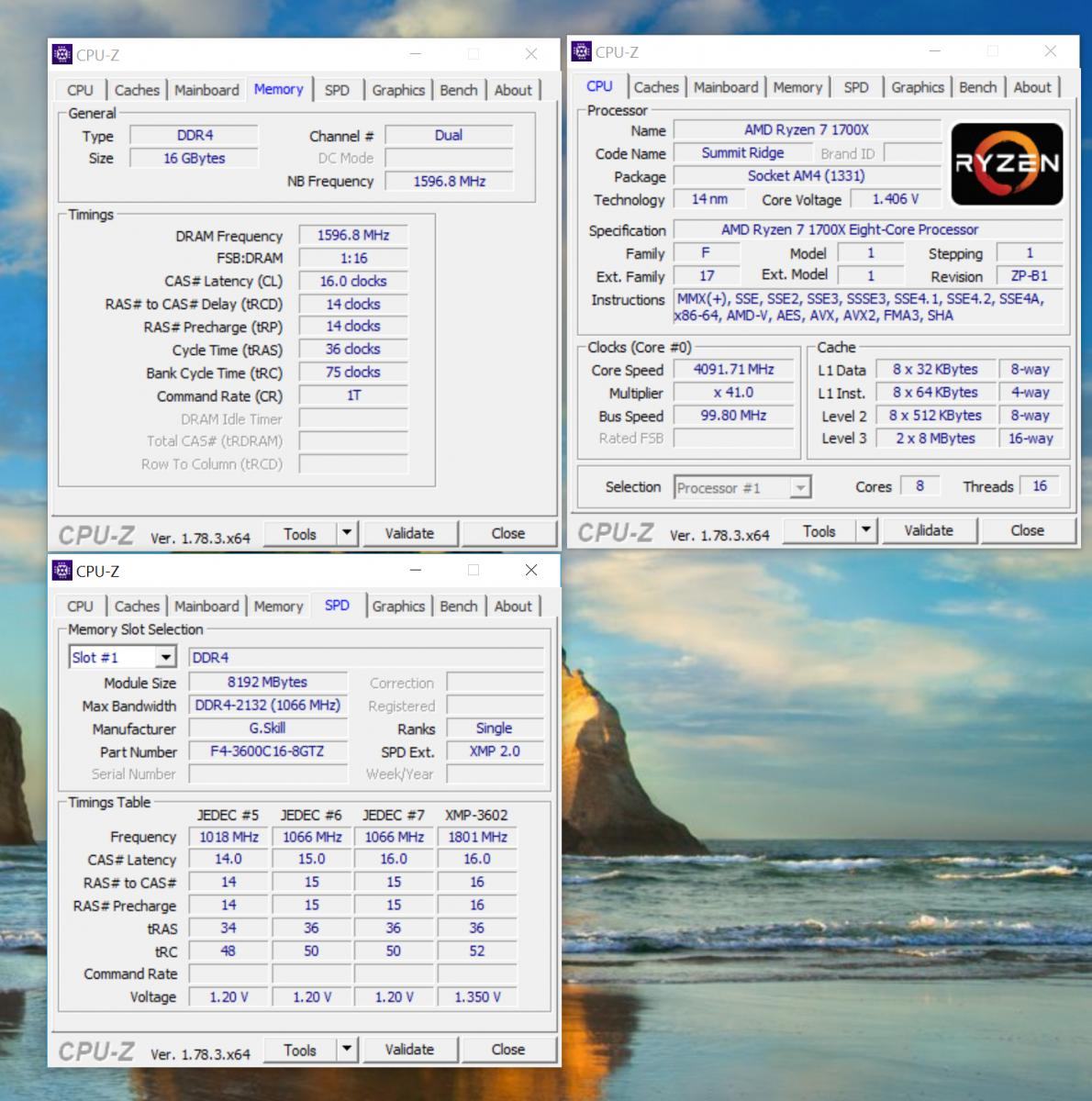Click the Threads value 16

[x=1040, y=487]
